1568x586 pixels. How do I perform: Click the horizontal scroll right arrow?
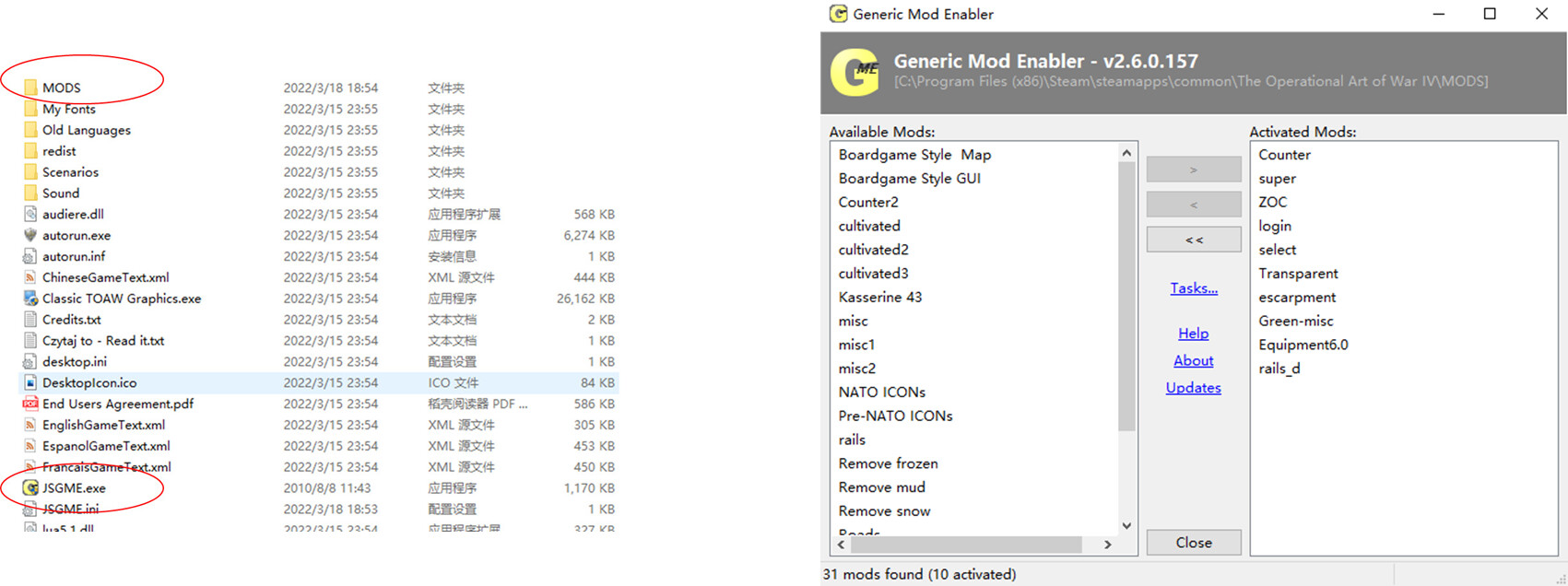point(1108,545)
